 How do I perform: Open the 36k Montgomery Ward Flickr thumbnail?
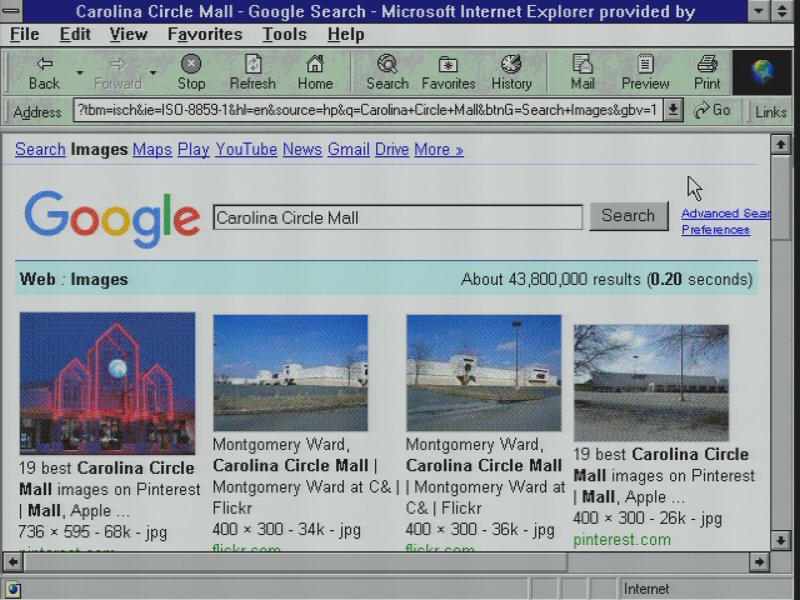[x=484, y=373]
